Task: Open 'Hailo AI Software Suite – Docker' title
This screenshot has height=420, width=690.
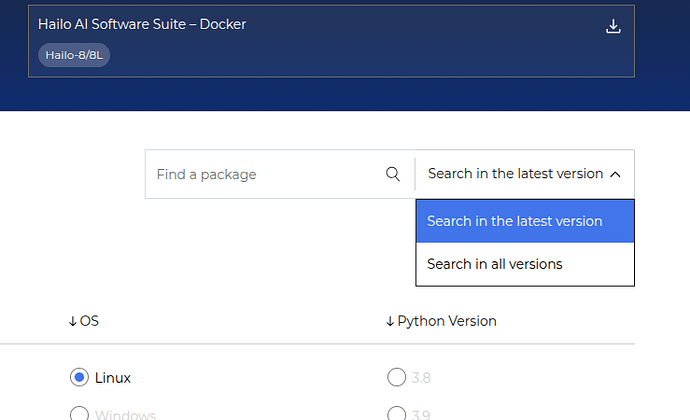Action: (x=142, y=24)
